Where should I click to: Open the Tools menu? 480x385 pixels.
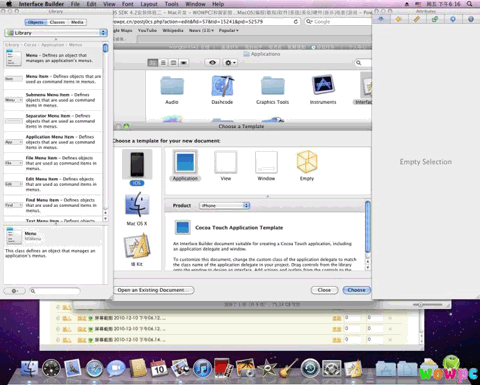pos(171,4)
